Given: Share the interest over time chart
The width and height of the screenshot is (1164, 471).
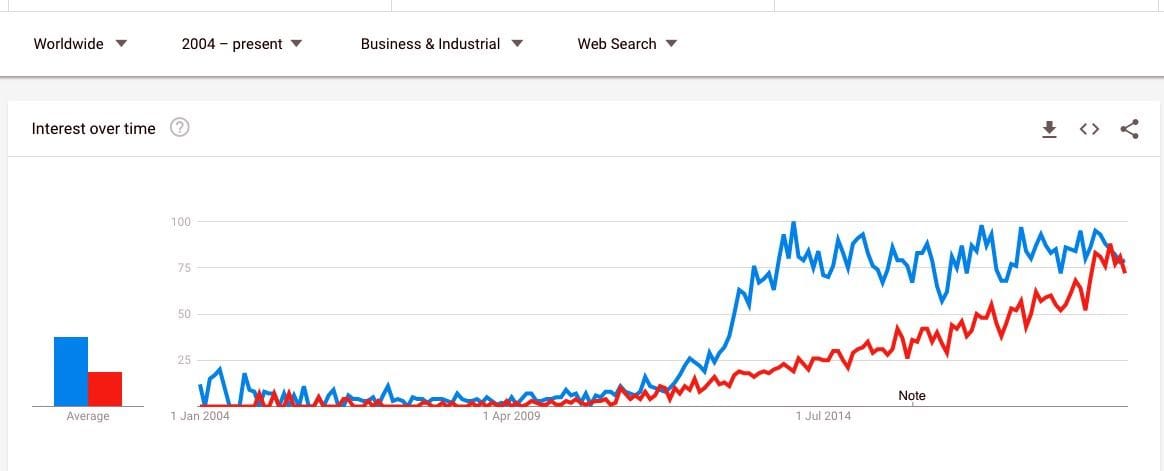Looking at the screenshot, I should (x=1129, y=129).
